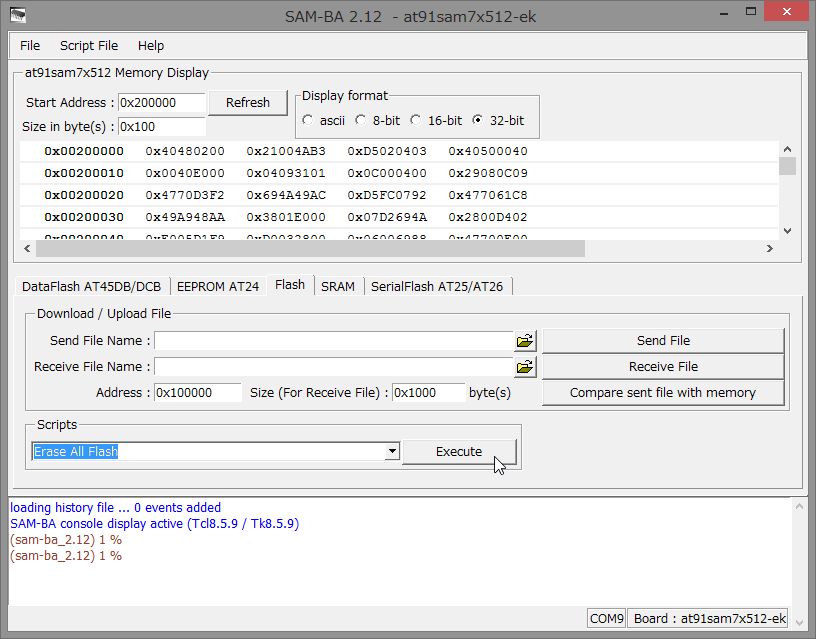The width and height of the screenshot is (816, 639).
Task: Click memory value 0x29080C09
Action: (488, 173)
